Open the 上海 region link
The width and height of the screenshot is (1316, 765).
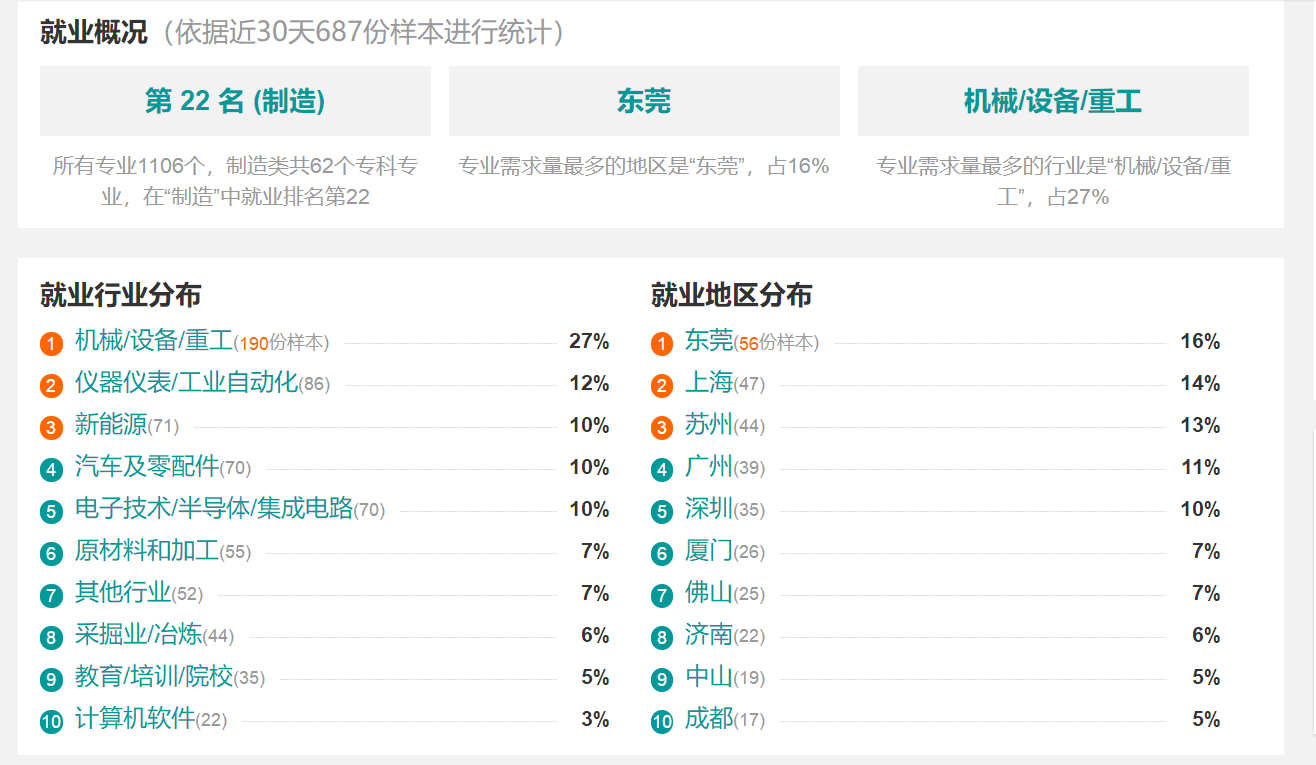point(709,383)
